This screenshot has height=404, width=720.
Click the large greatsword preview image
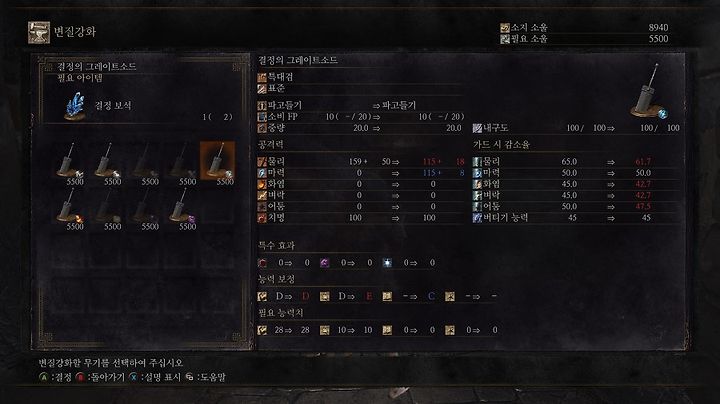pyautogui.click(x=649, y=91)
